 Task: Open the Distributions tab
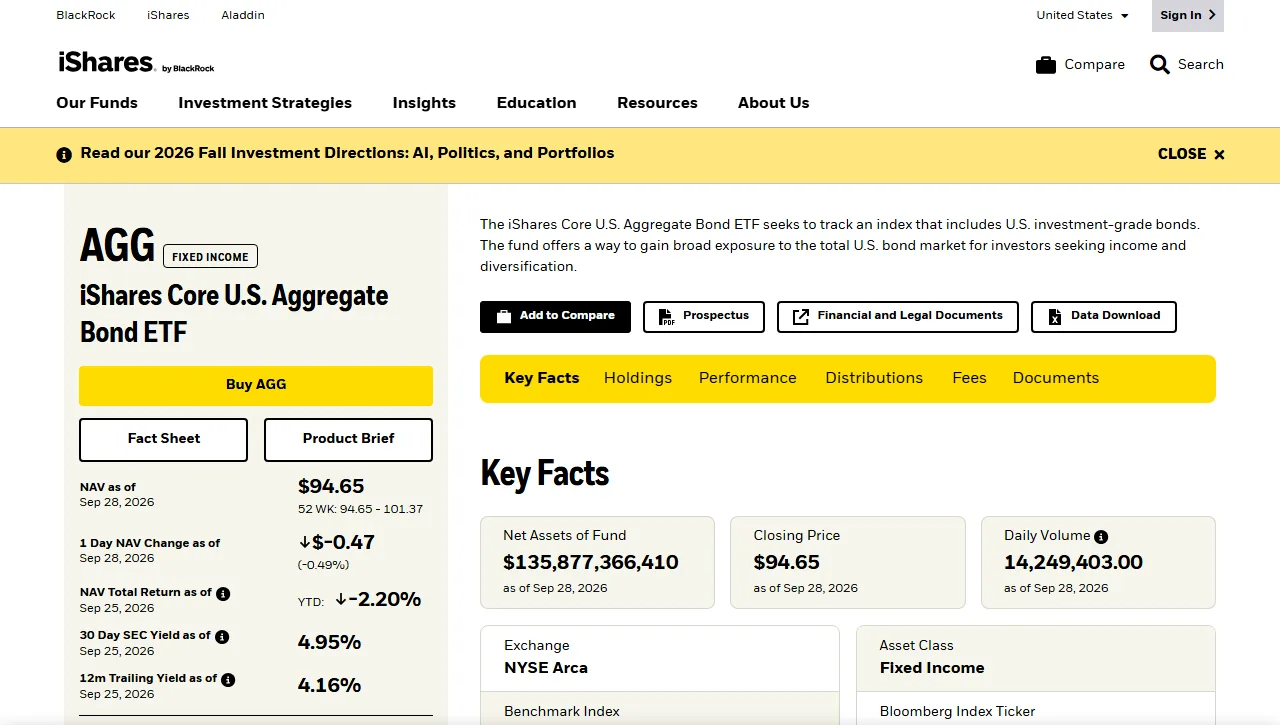pyautogui.click(x=874, y=378)
